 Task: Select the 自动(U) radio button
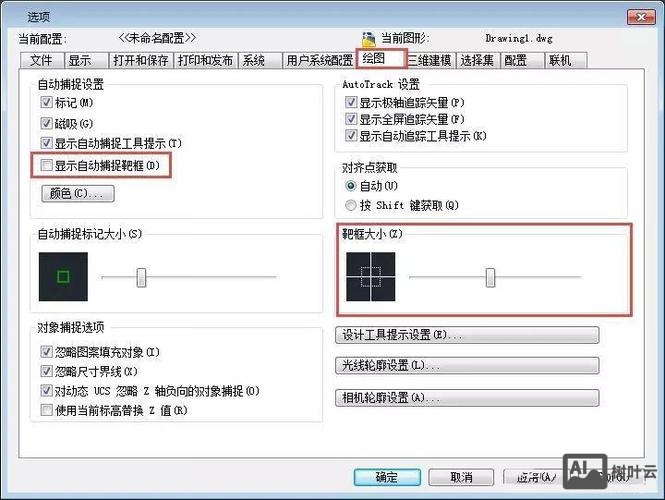(x=351, y=186)
